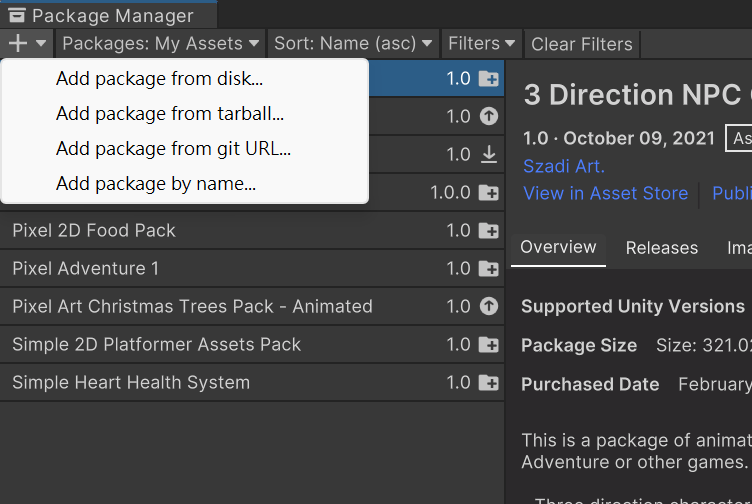Screen dimensions: 752x504
Task: Open the Sort: Name (asc) dropdown
Action: pyautogui.click(x=353, y=44)
